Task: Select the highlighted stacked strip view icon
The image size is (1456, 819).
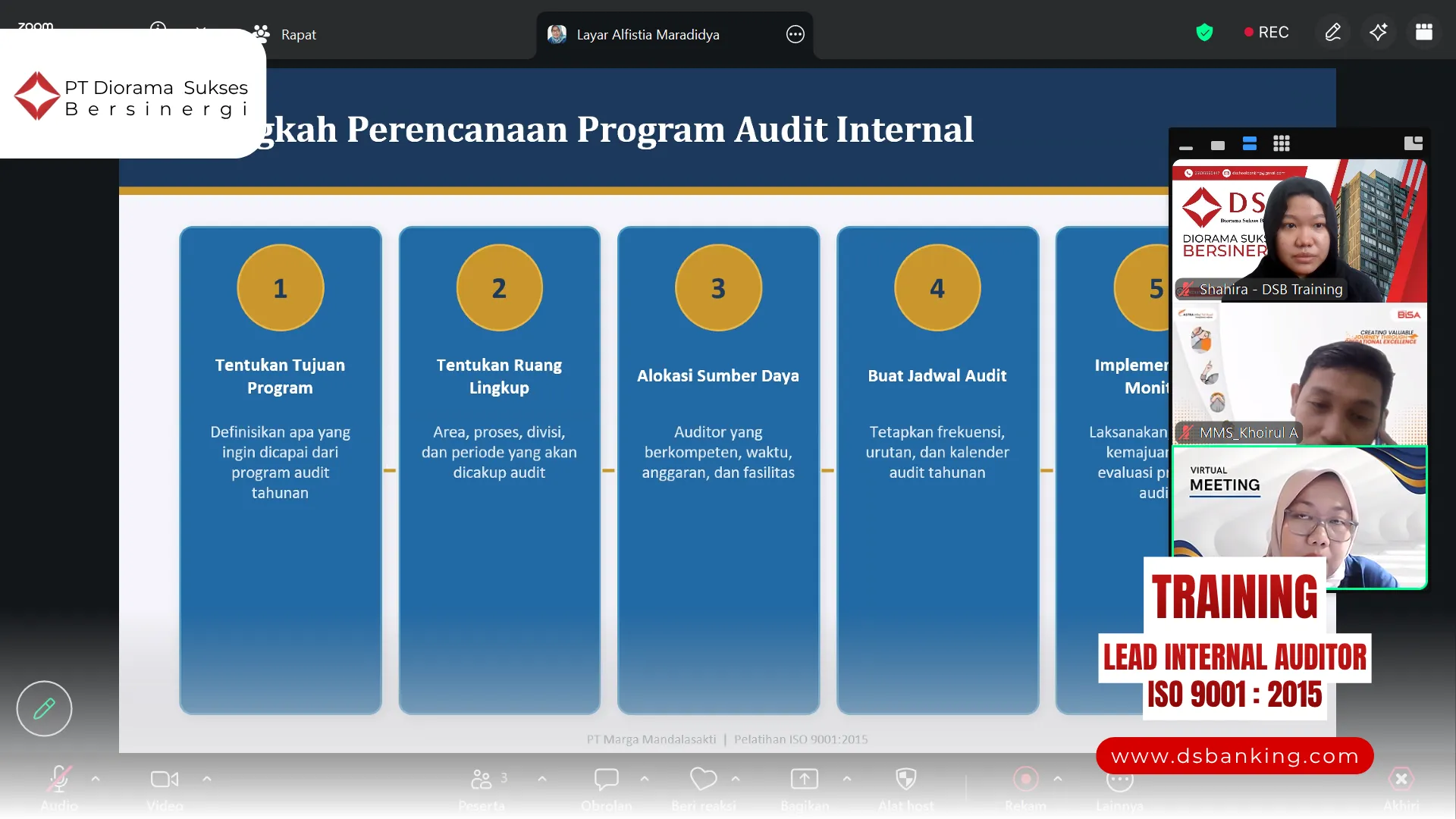Action: tap(1250, 144)
